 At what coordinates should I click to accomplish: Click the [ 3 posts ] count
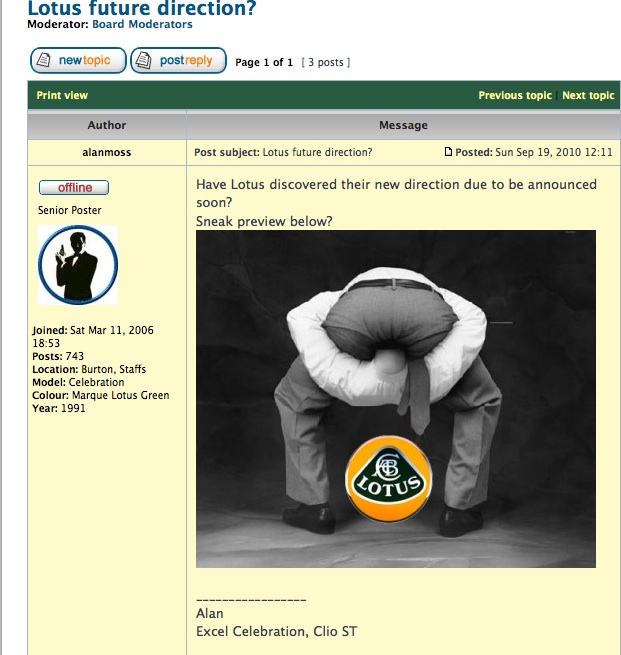(326, 62)
